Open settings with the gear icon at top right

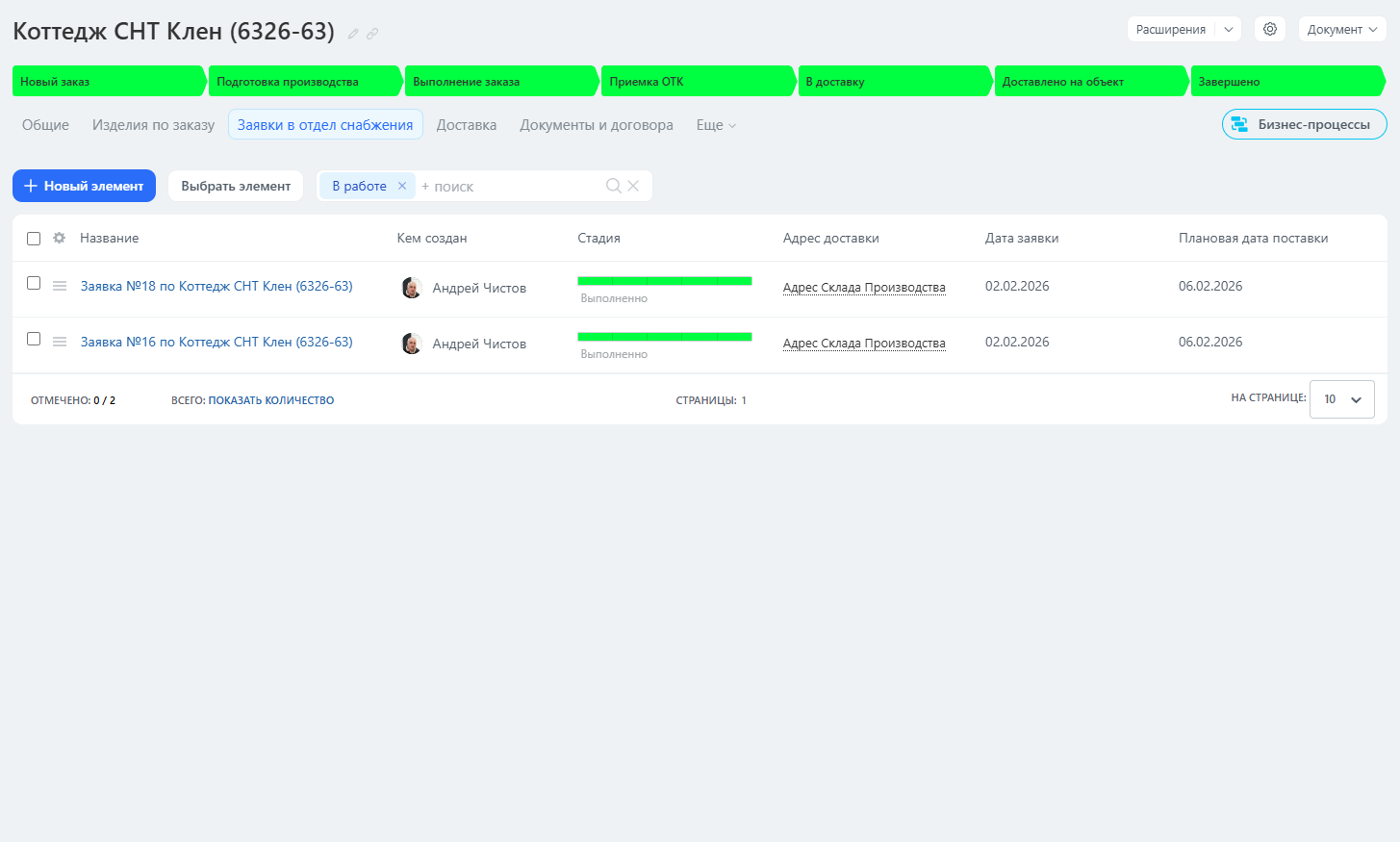(1269, 29)
